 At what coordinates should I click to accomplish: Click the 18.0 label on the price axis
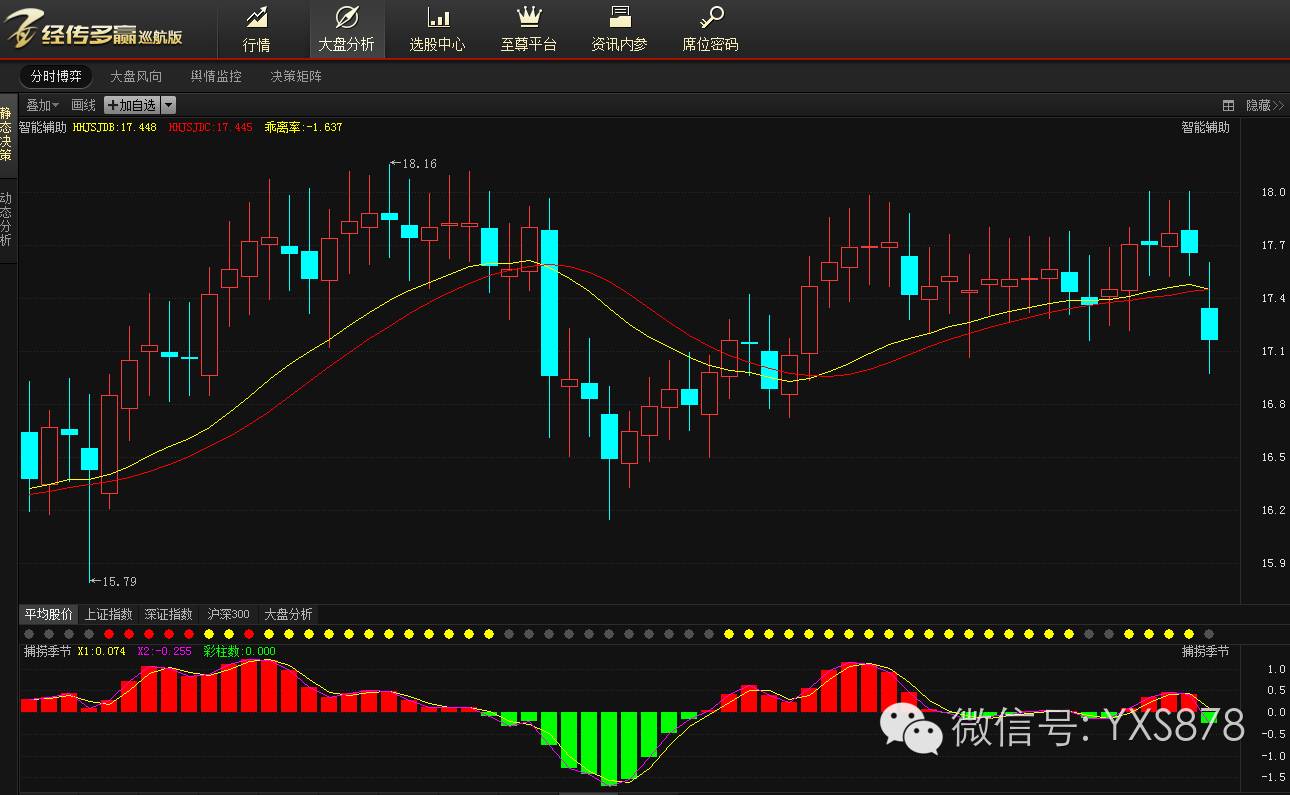click(1273, 192)
